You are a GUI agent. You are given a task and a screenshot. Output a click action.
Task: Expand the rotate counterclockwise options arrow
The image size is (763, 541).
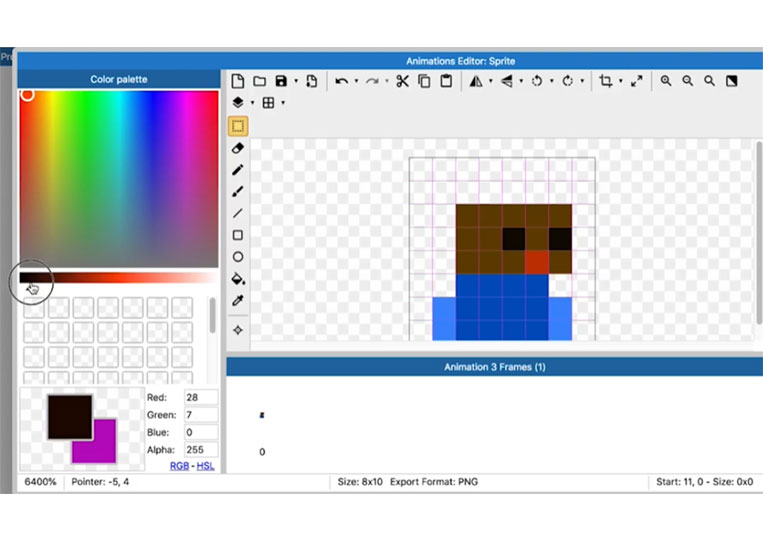(x=551, y=81)
